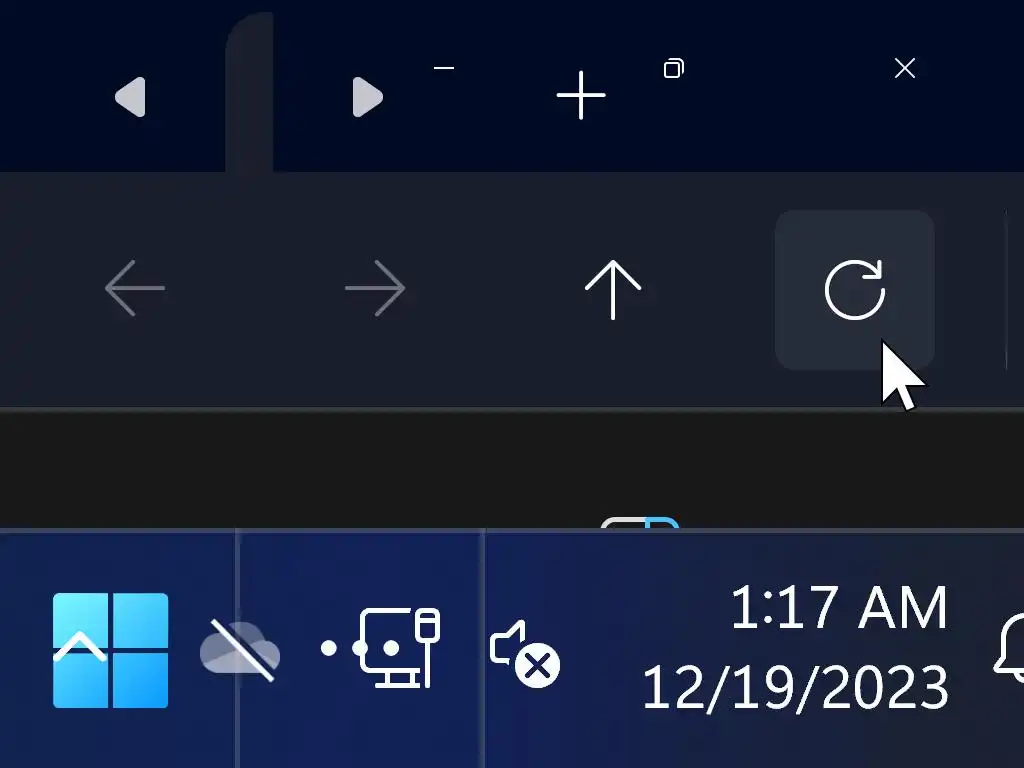Restore down the window
This screenshot has height=768, width=1024.
(x=674, y=68)
